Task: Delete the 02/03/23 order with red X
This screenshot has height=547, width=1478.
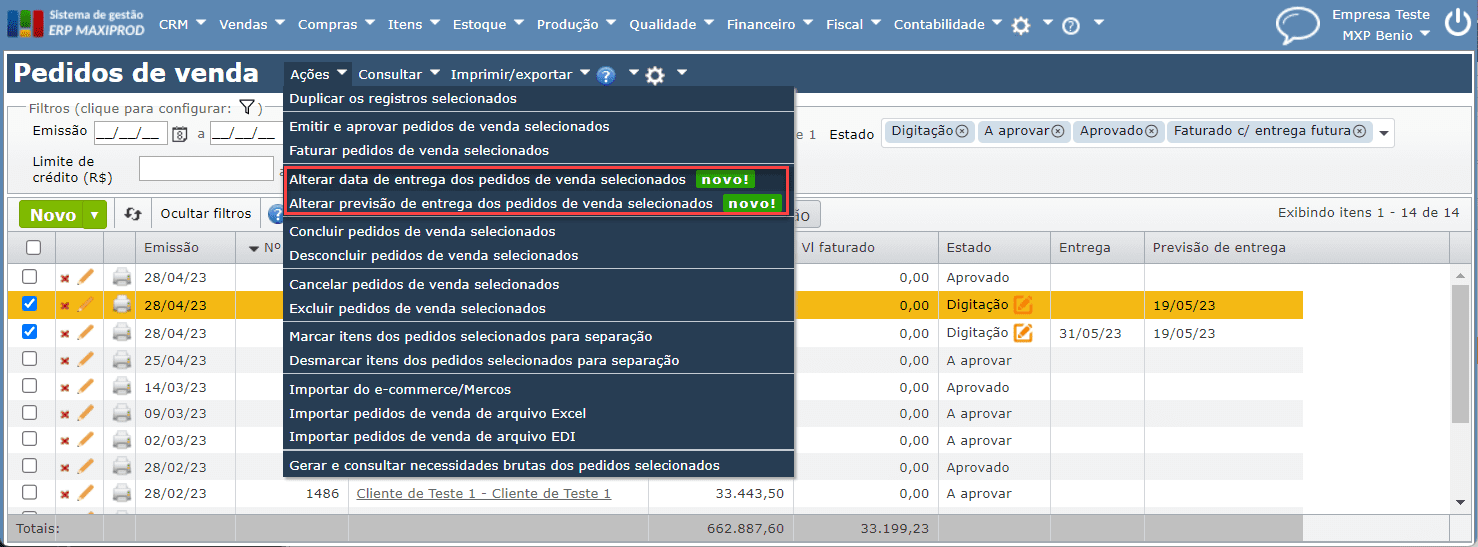Action: [65, 440]
